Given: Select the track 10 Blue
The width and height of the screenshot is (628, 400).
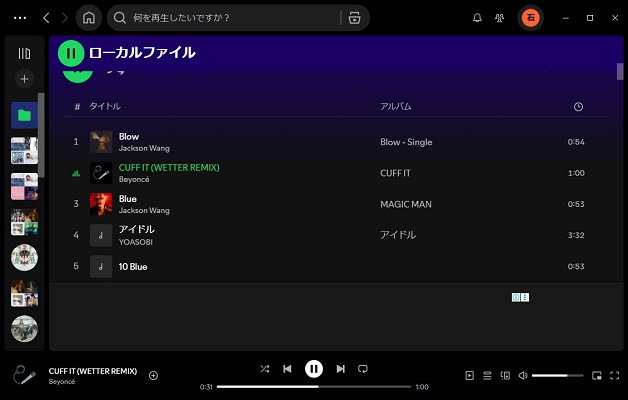Looking at the screenshot, I should pos(336,266).
